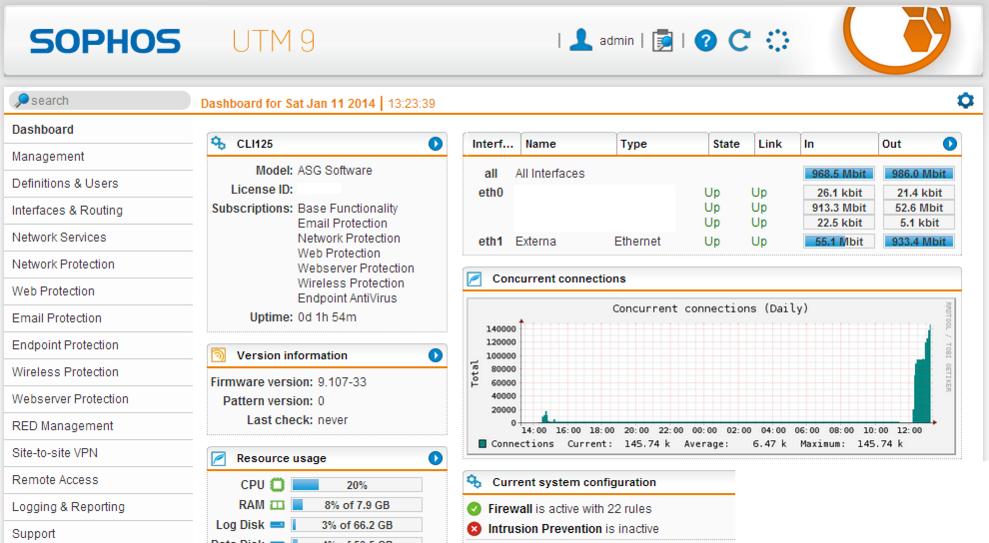Expand the Version information arrow button
The image size is (989, 543).
(435, 355)
